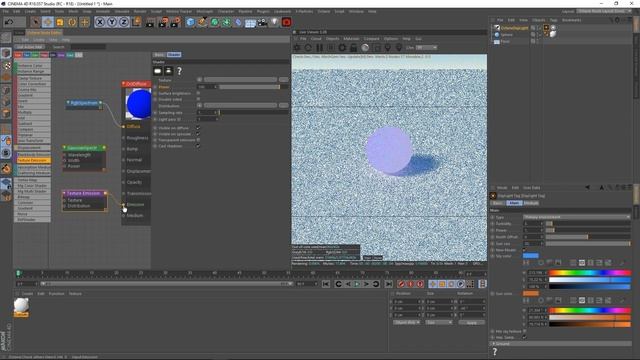Image resolution: width=640 pixels, height=360 pixels.
Task: Click the Sun color orange swatch
Action: click(x=531, y=293)
